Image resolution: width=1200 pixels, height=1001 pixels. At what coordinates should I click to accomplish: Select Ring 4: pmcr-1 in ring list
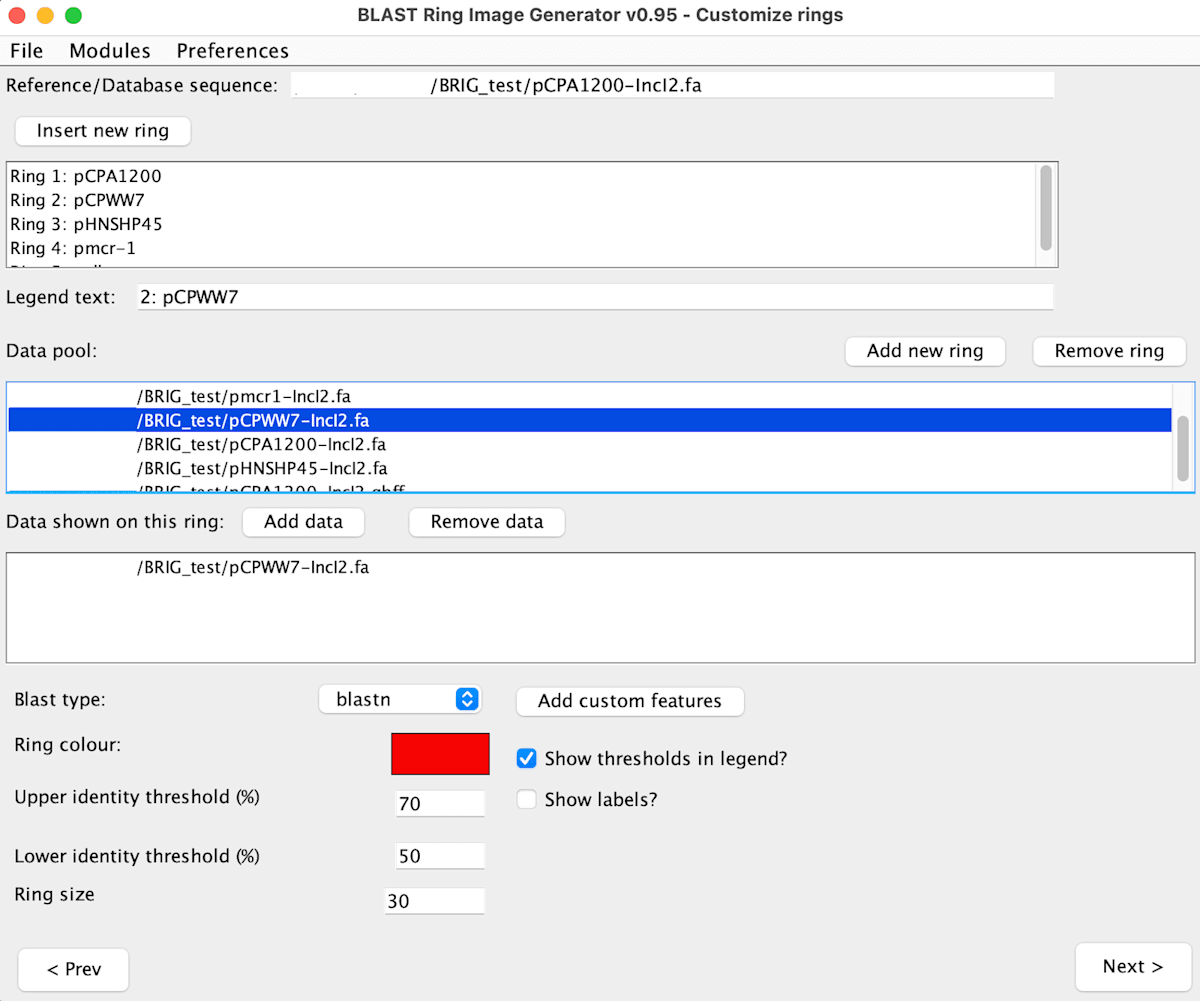(x=522, y=248)
